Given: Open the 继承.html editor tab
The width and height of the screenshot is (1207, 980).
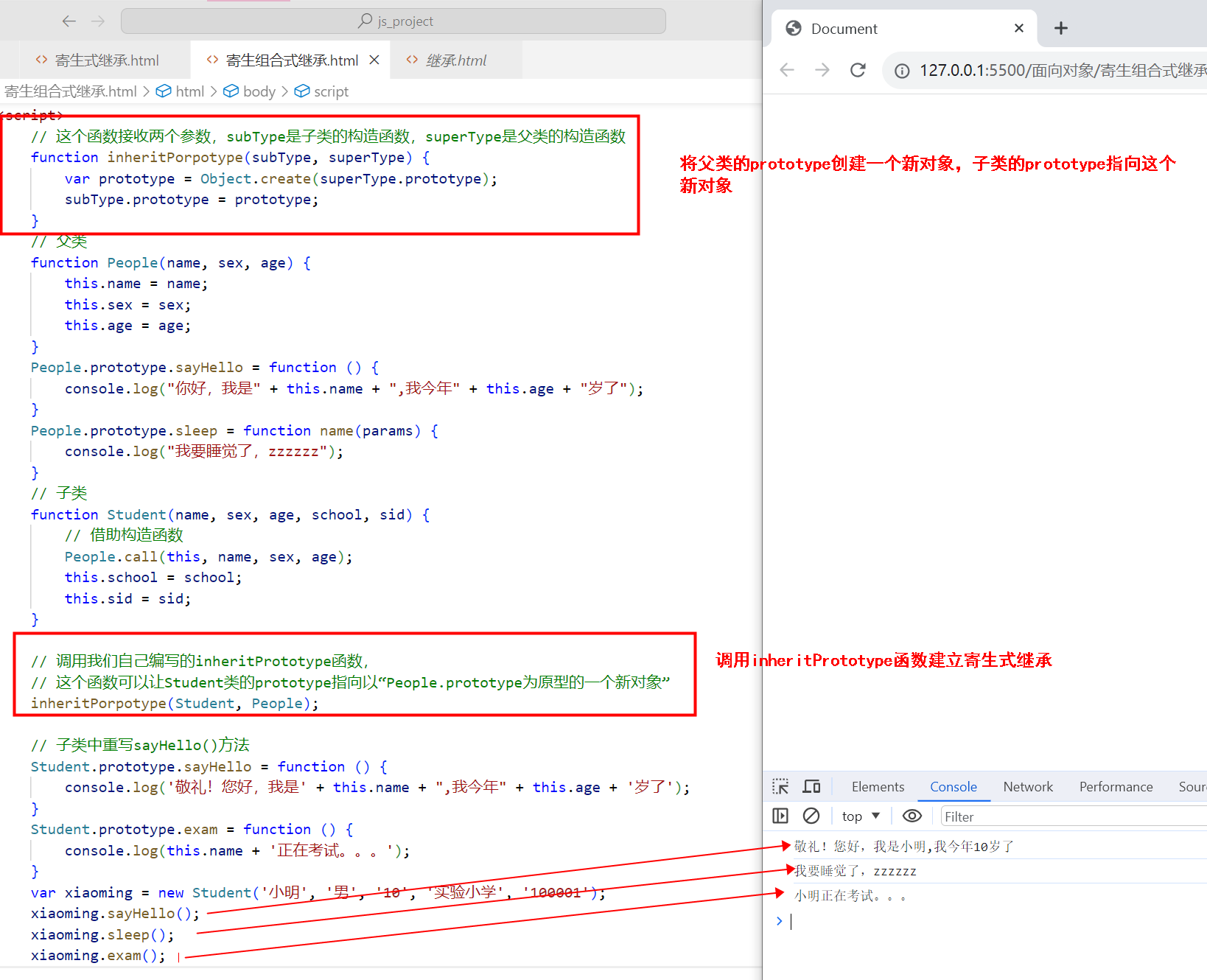Looking at the screenshot, I should [457, 60].
